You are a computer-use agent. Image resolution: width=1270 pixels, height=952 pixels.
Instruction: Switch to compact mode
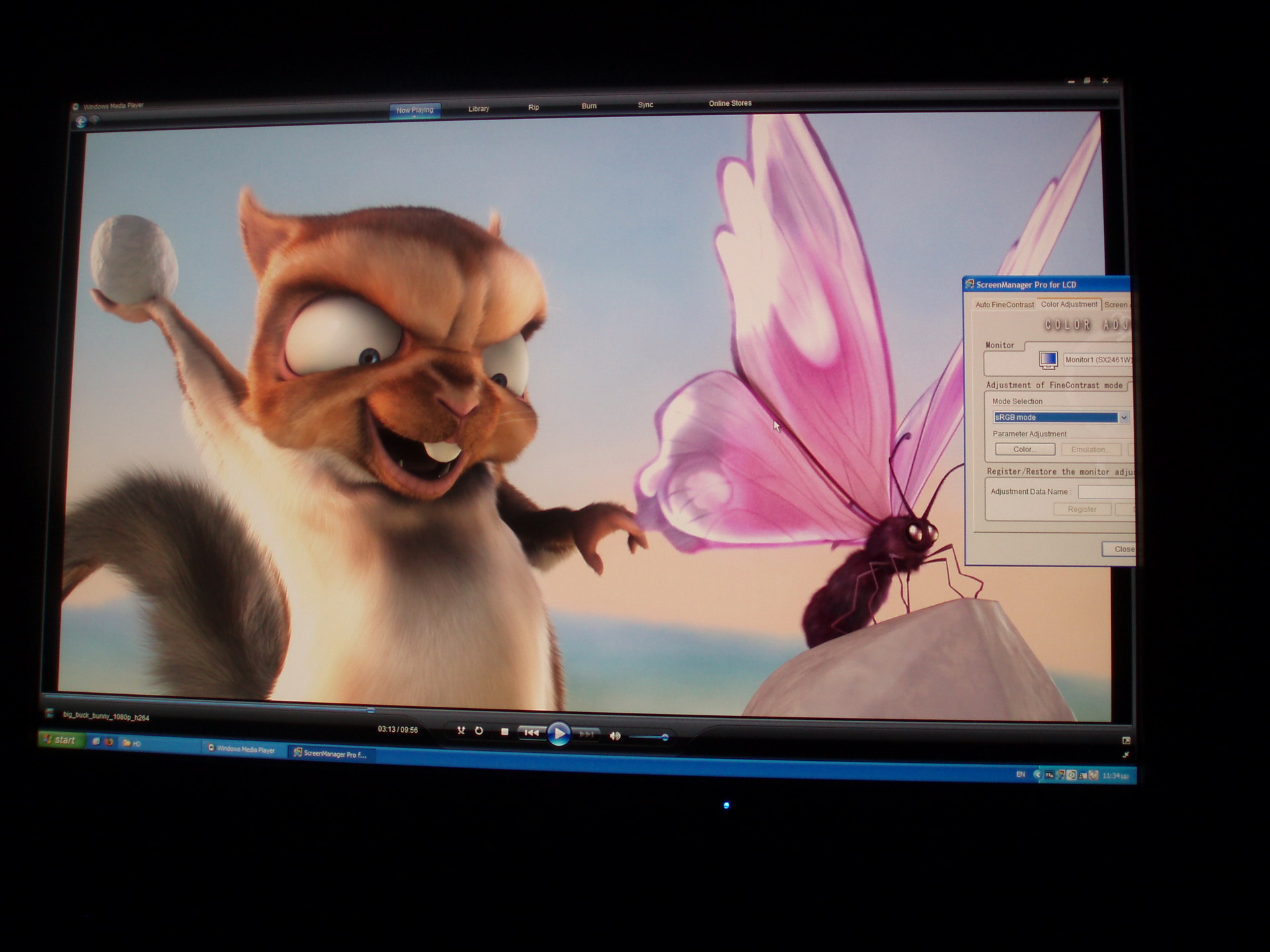coord(1126,754)
